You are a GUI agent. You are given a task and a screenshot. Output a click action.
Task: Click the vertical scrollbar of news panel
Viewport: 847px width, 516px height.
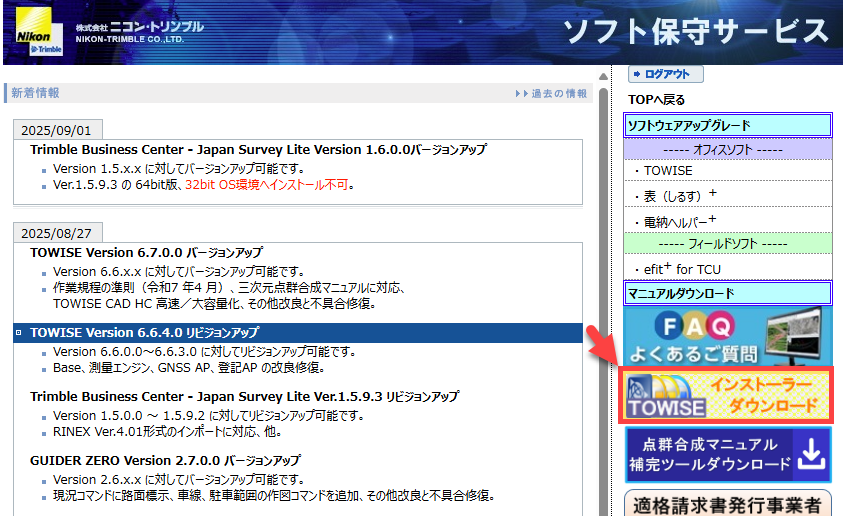point(602,300)
